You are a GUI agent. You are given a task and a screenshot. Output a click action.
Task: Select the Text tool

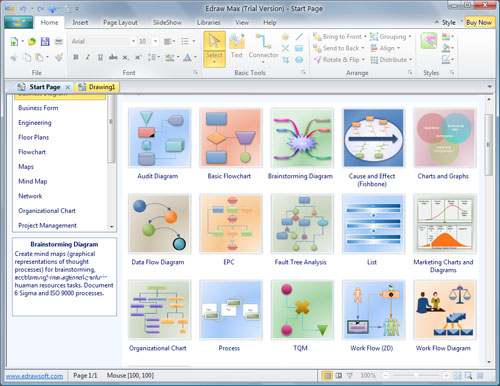pos(237,46)
